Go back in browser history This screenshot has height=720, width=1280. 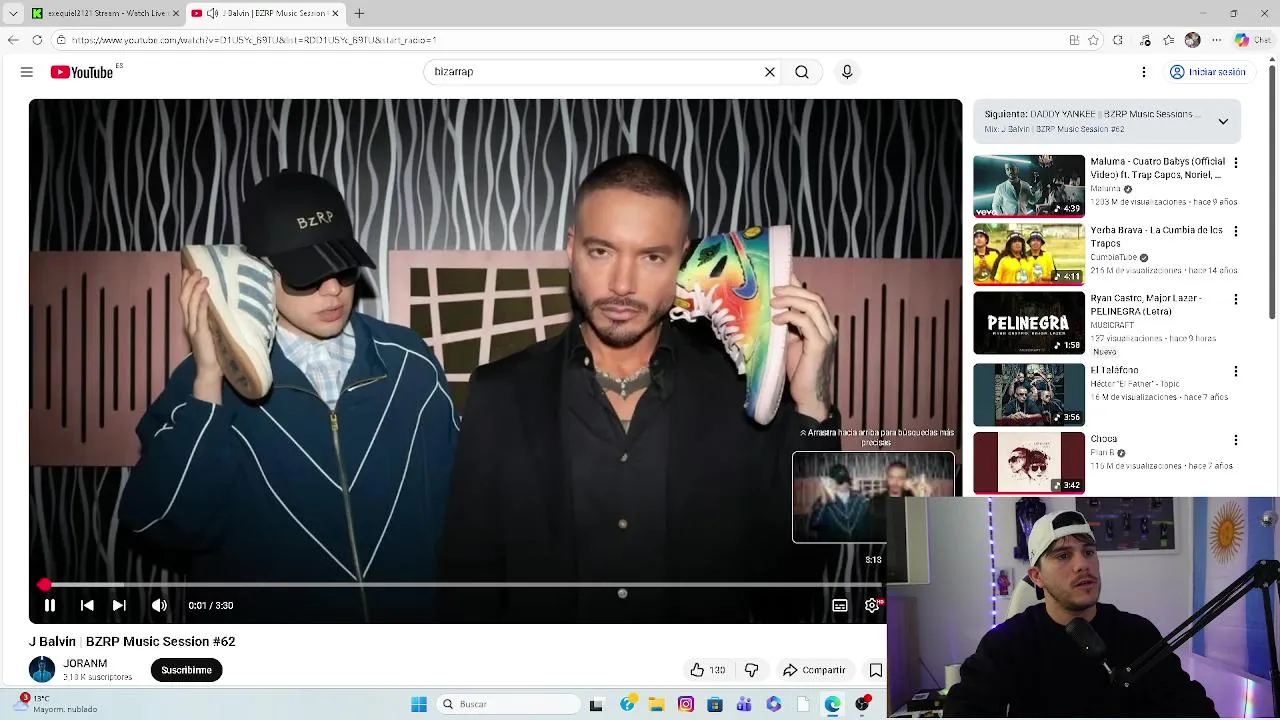click(13, 40)
